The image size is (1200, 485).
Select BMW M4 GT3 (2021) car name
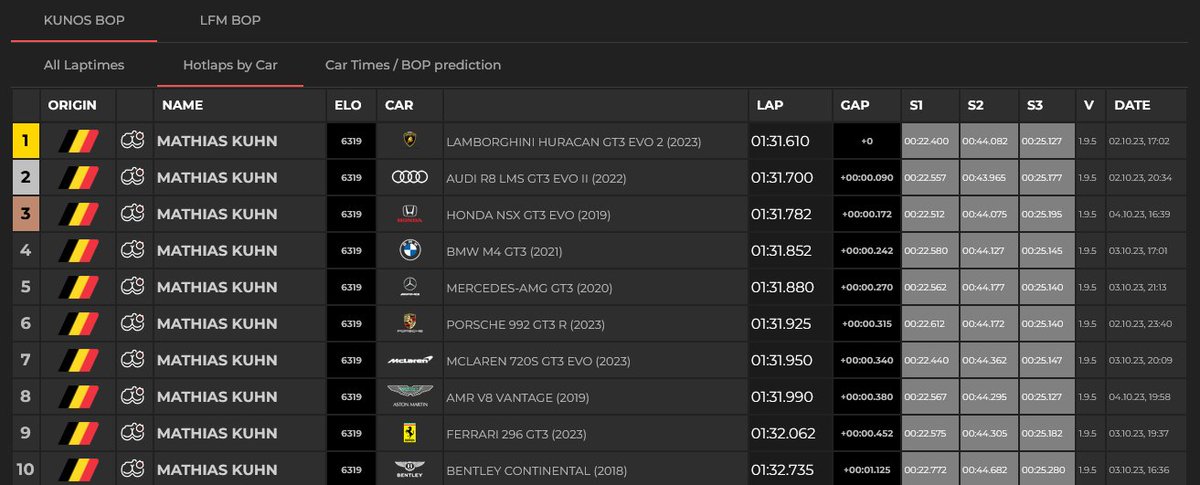[x=504, y=252]
